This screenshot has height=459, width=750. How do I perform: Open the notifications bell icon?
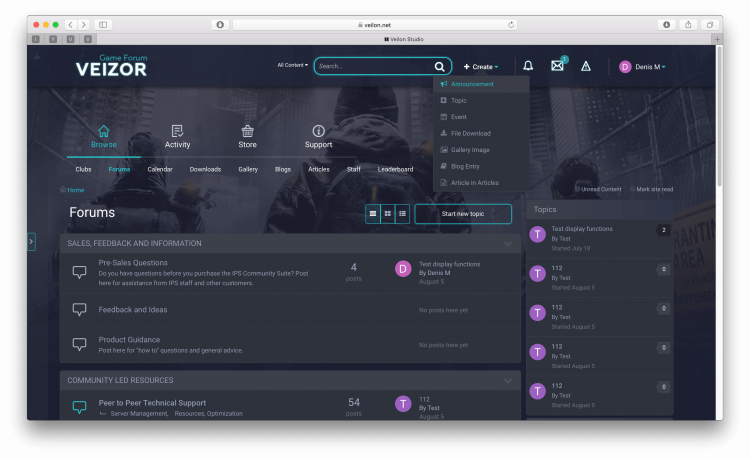point(528,66)
